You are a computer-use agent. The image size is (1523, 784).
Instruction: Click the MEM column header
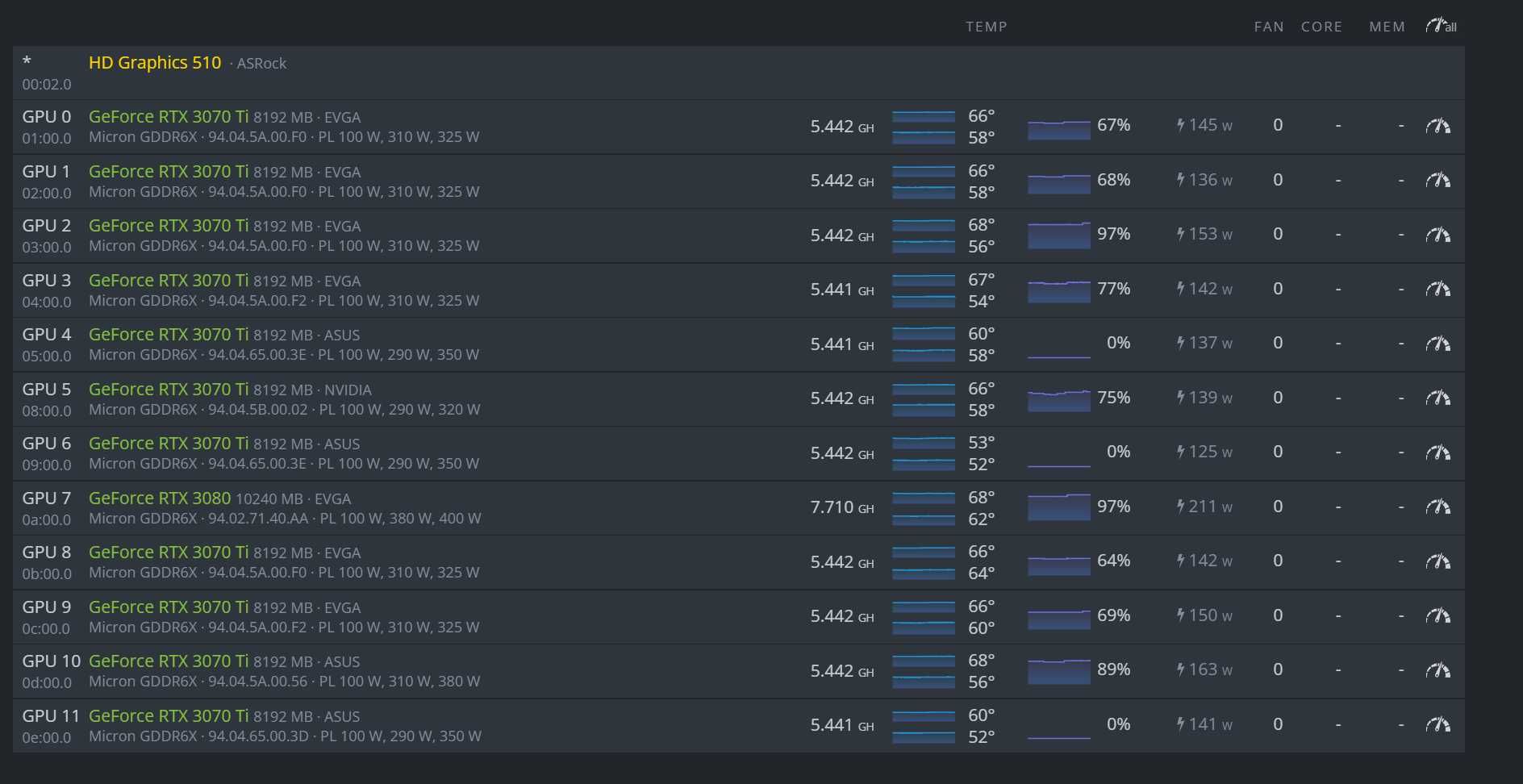pyautogui.click(x=1387, y=27)
